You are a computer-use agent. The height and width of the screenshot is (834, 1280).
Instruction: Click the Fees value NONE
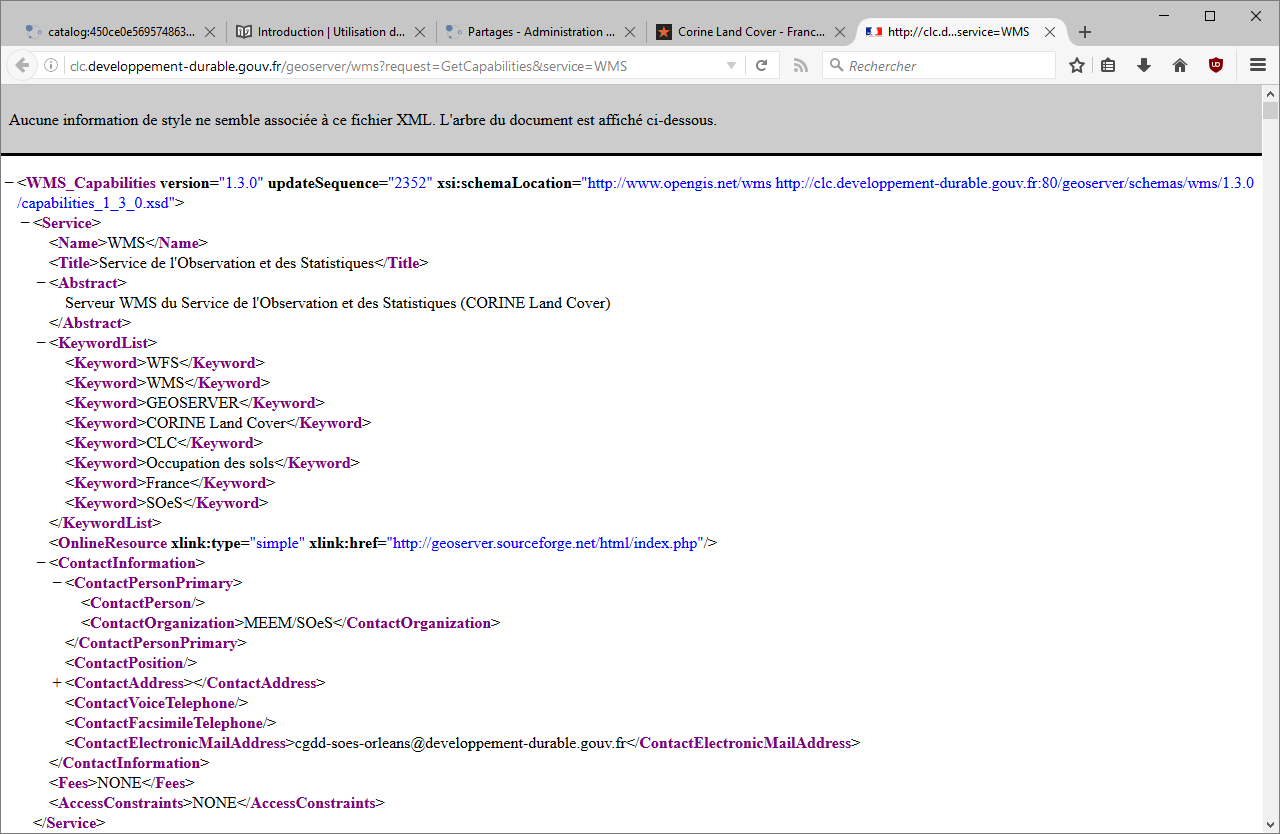point(119,783)
